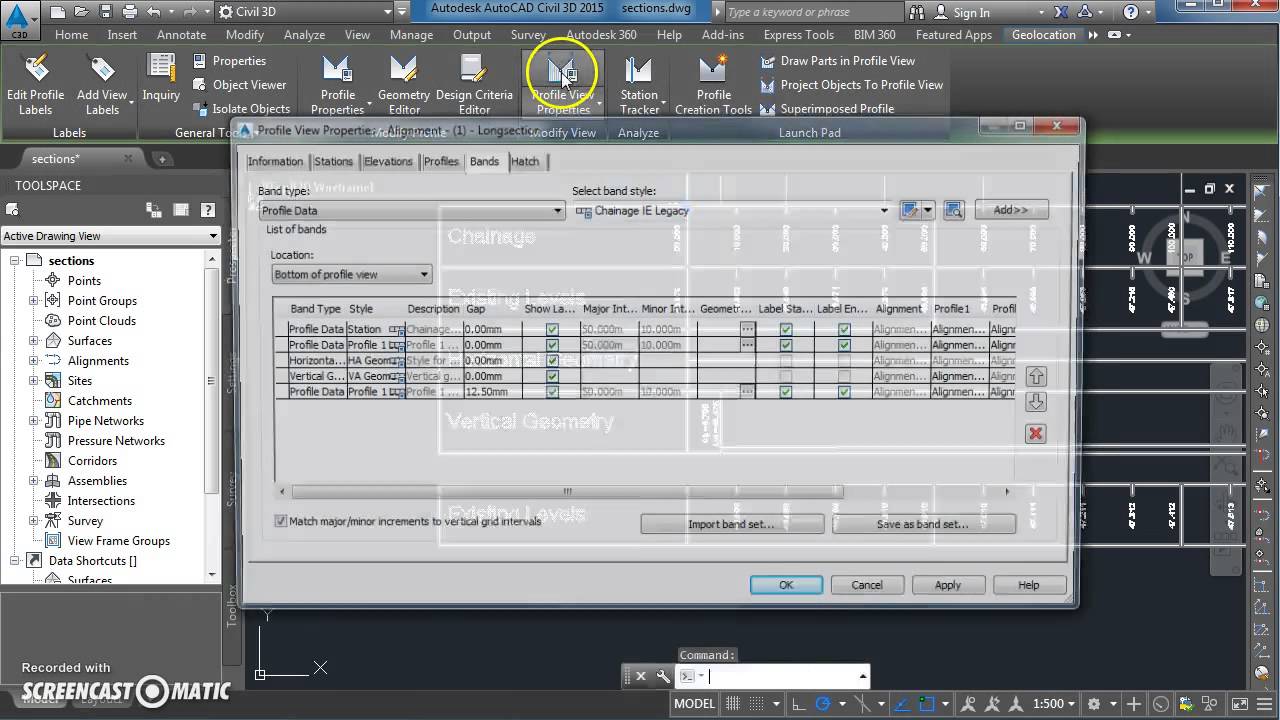Click the pick band style icon next to Add
This screenshot has width=1280, height=720.
954,210
